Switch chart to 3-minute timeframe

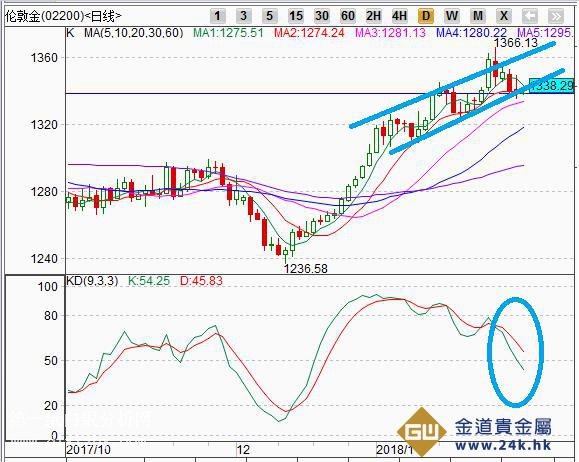[243, 16]
